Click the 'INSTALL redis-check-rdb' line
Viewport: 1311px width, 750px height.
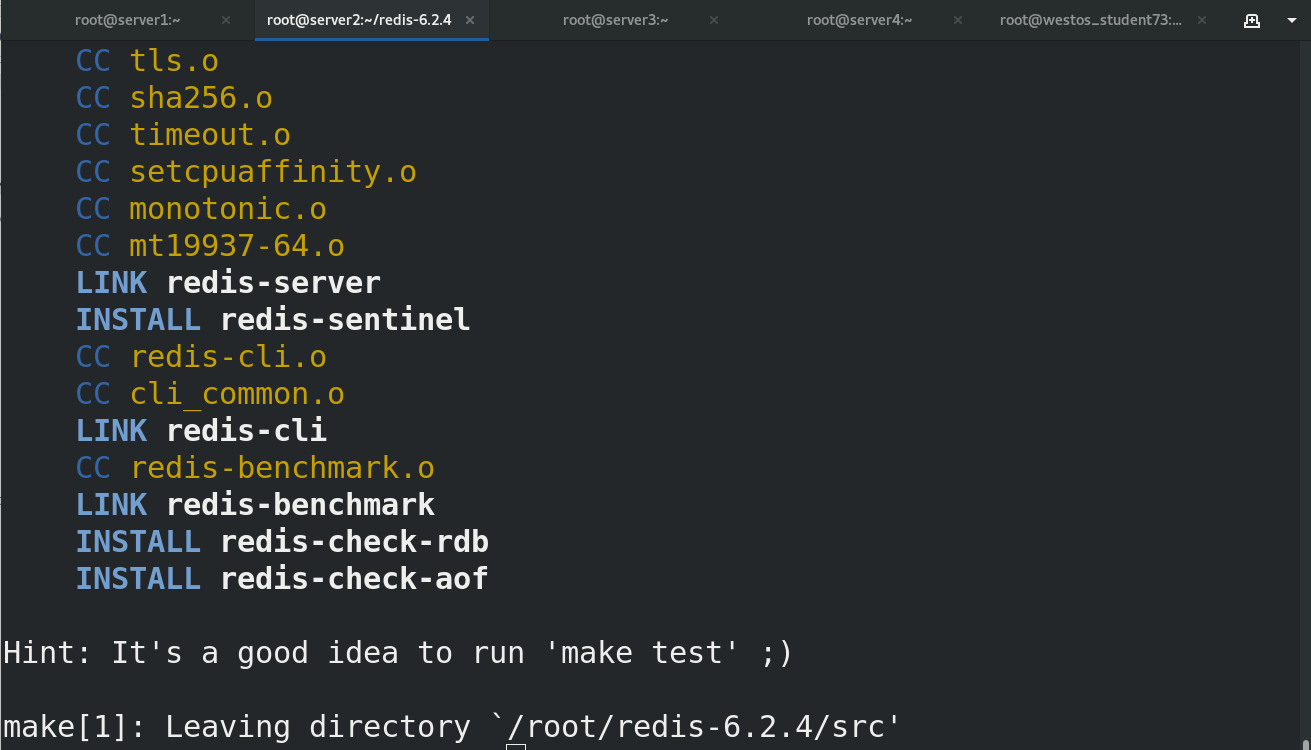(282, 542)
